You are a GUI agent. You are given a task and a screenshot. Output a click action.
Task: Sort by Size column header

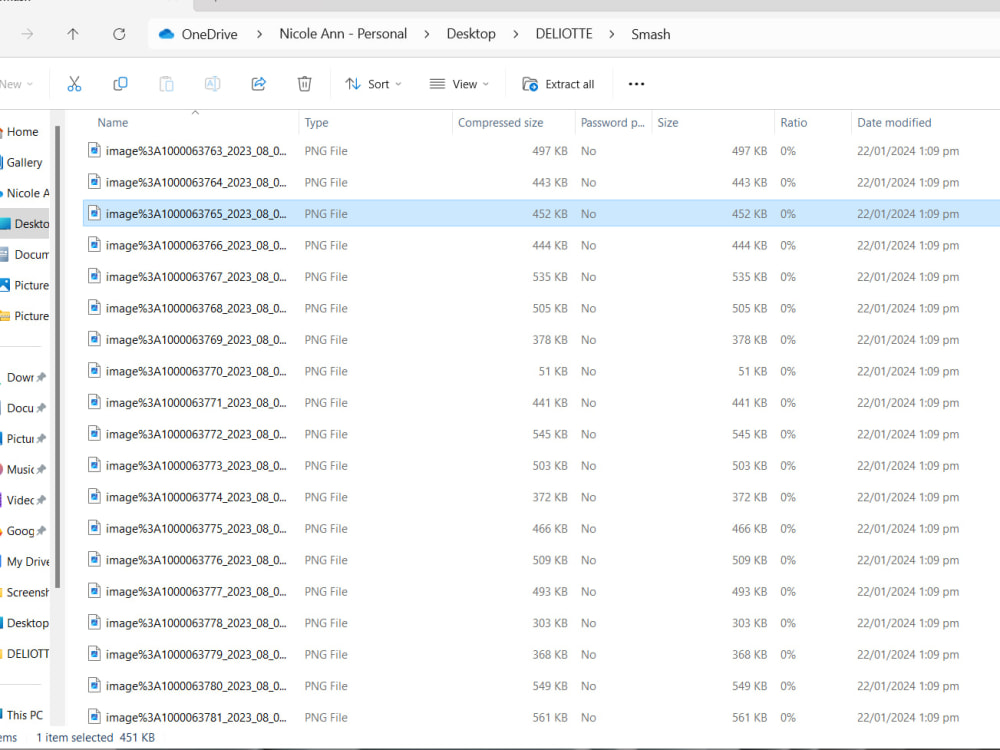coord(668,122)
